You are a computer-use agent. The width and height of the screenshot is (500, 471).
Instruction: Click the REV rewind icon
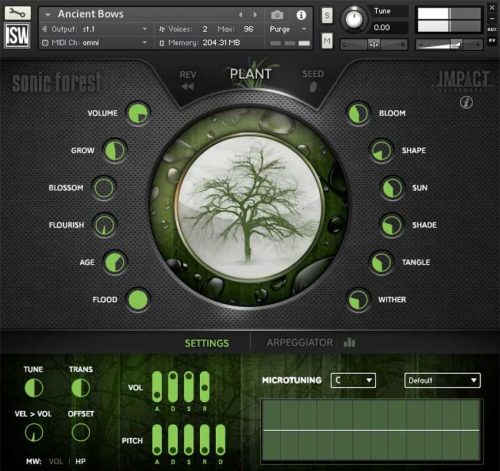click(188, 87)
